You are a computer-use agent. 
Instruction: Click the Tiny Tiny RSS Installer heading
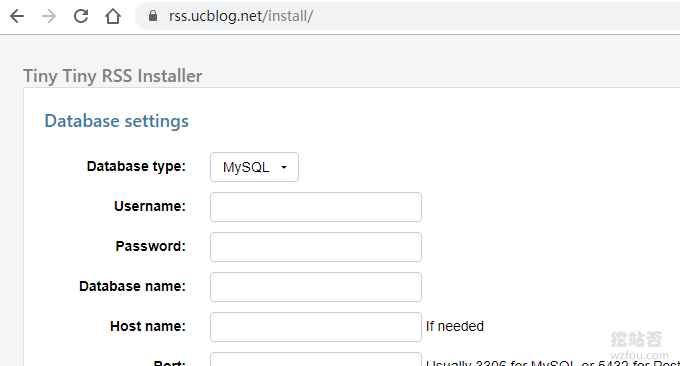coord(112,76)
